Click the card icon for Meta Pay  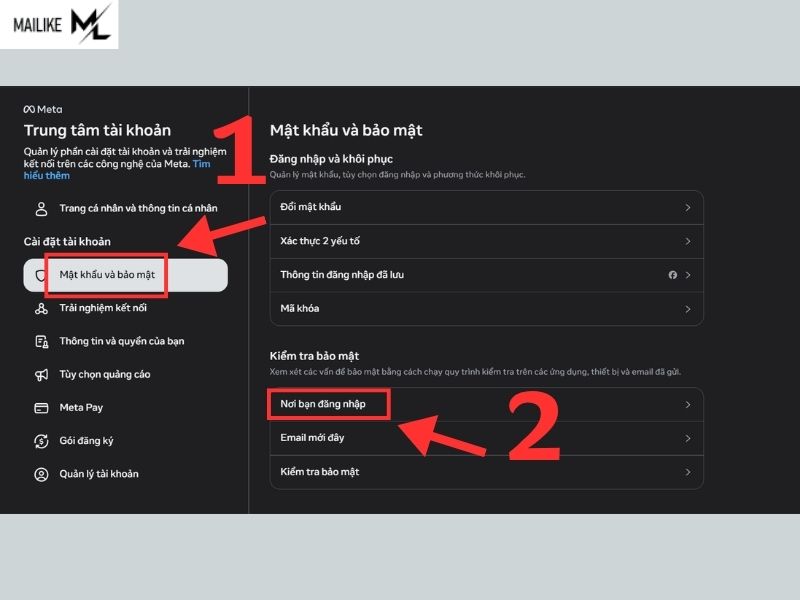(x=41, y=408)
